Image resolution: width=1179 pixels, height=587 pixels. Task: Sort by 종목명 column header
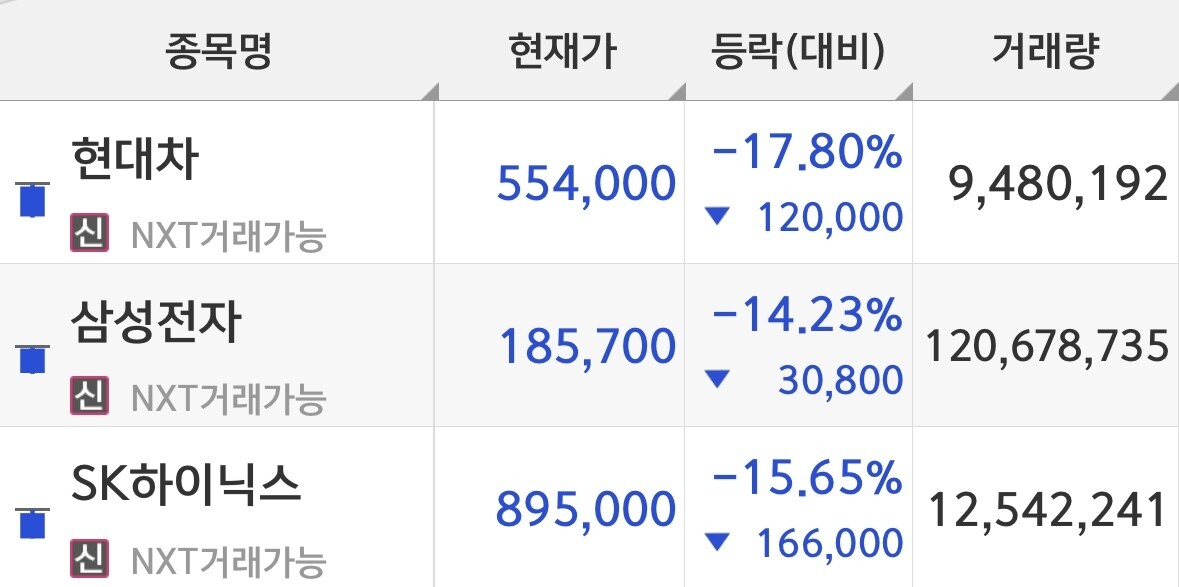218,52
